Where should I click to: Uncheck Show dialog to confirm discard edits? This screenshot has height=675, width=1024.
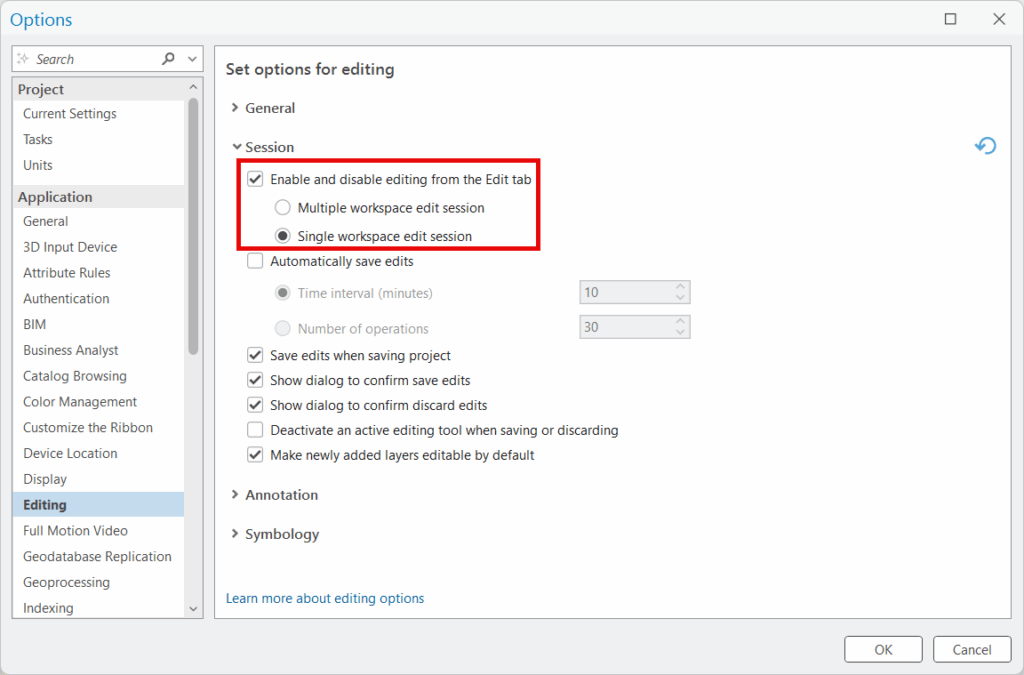255,405
